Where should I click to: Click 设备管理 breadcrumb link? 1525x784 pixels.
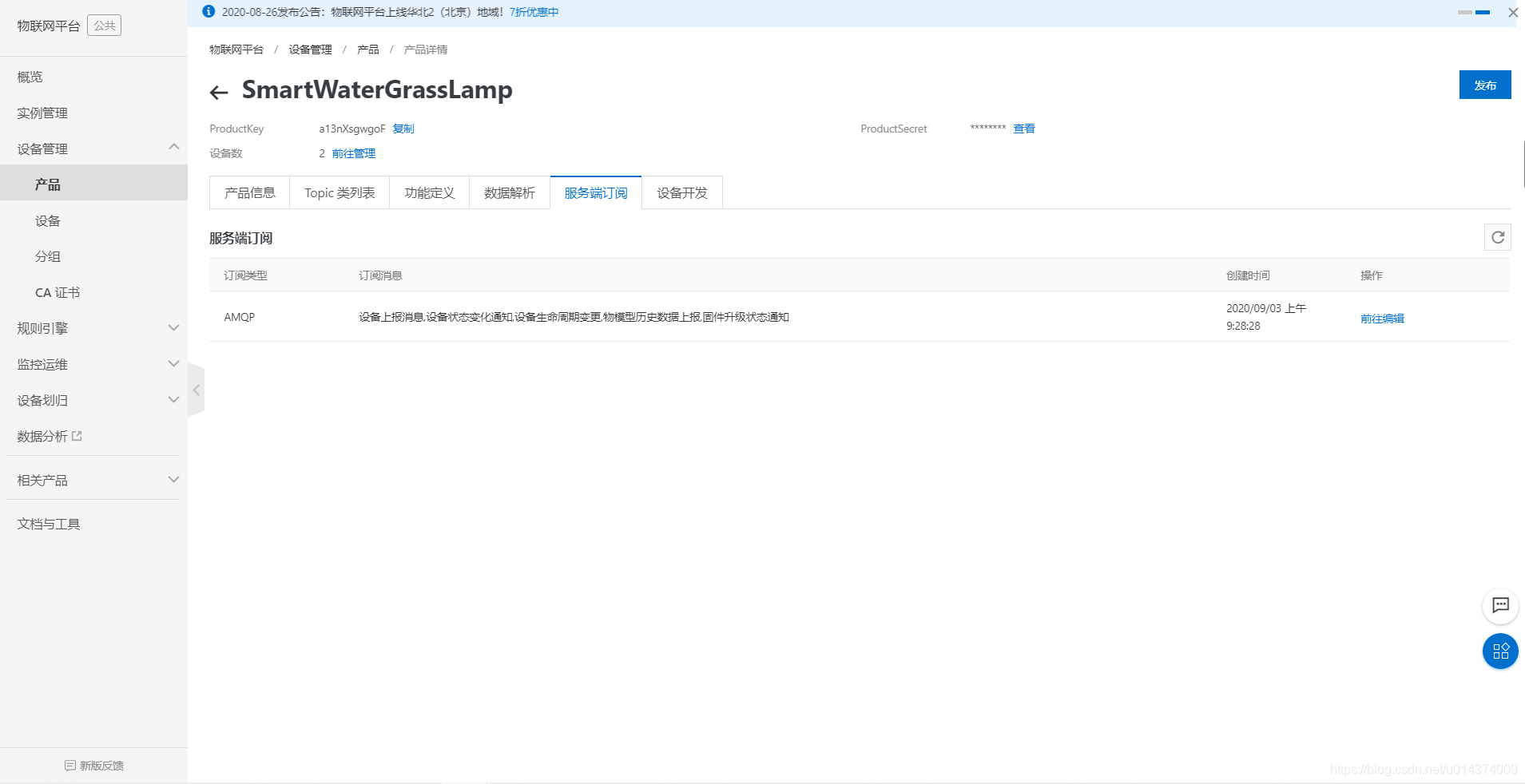pos(310,49)
